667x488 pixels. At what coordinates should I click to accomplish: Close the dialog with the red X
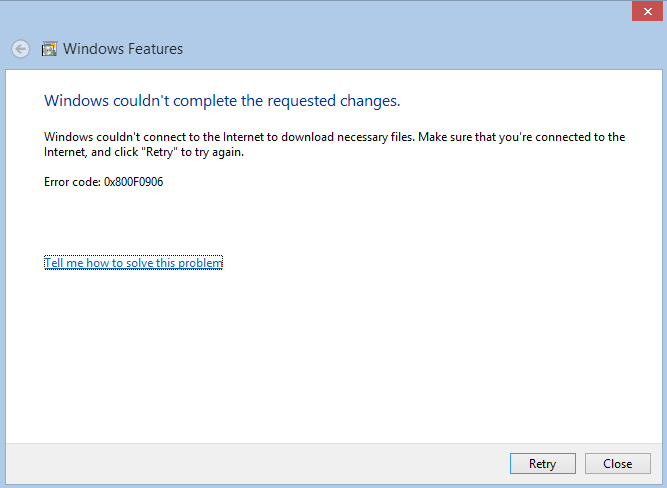[647, 11]
